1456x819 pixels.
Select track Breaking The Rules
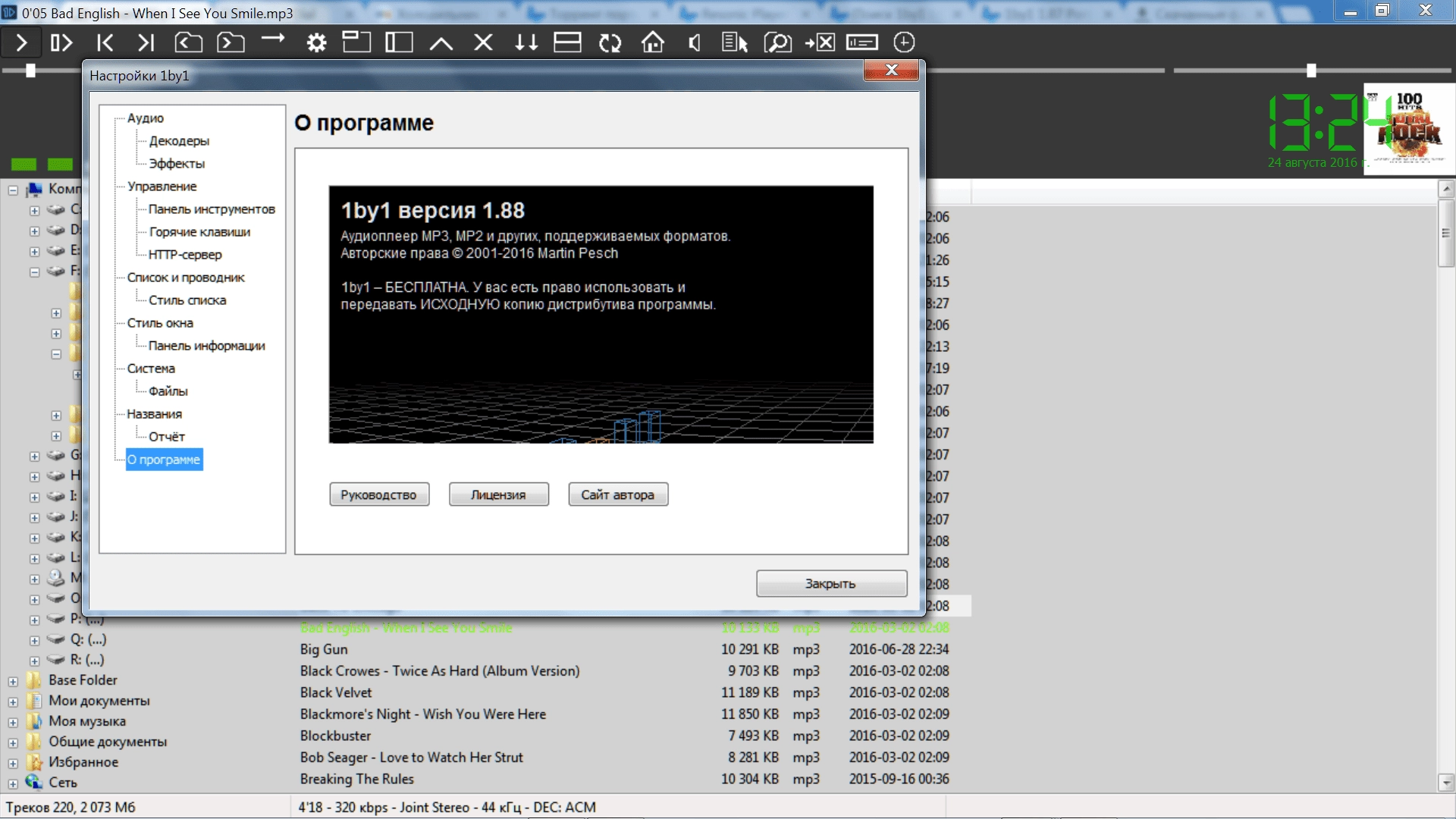[356, 779]
